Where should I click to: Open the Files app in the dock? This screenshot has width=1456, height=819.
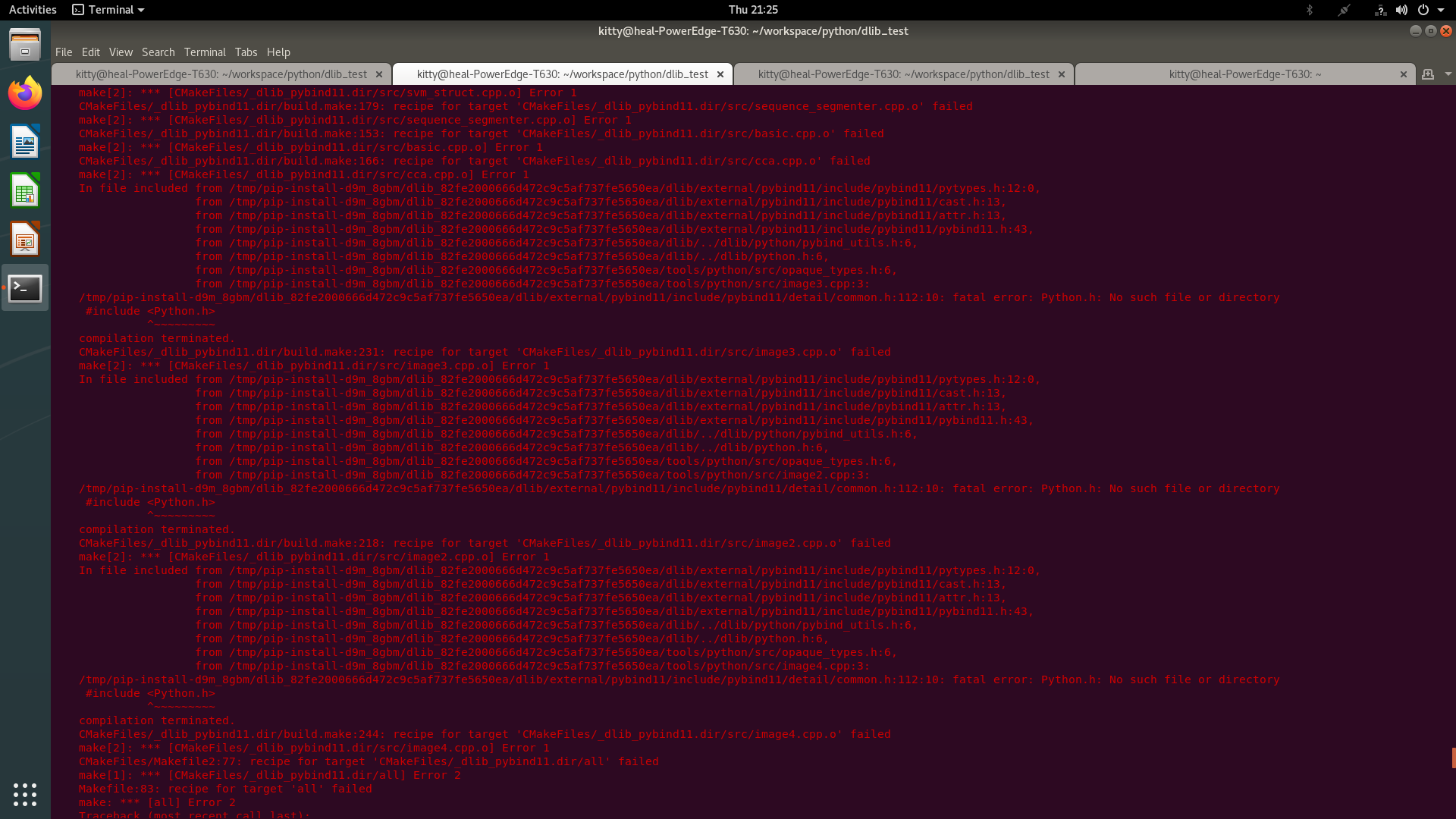point(25,45)
